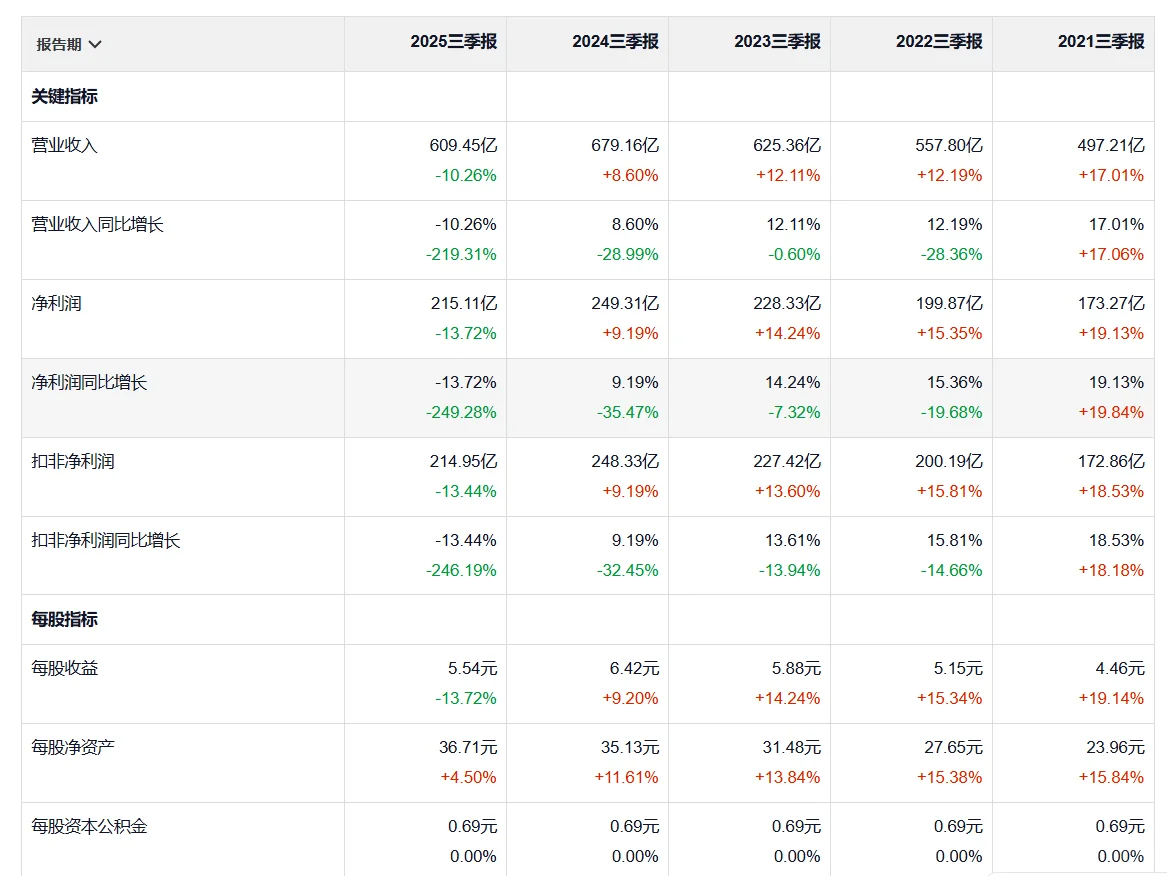The image size is (1167, 876).
Task: Click the 净利润同比增长 row label
Action: tap(89, 382)
